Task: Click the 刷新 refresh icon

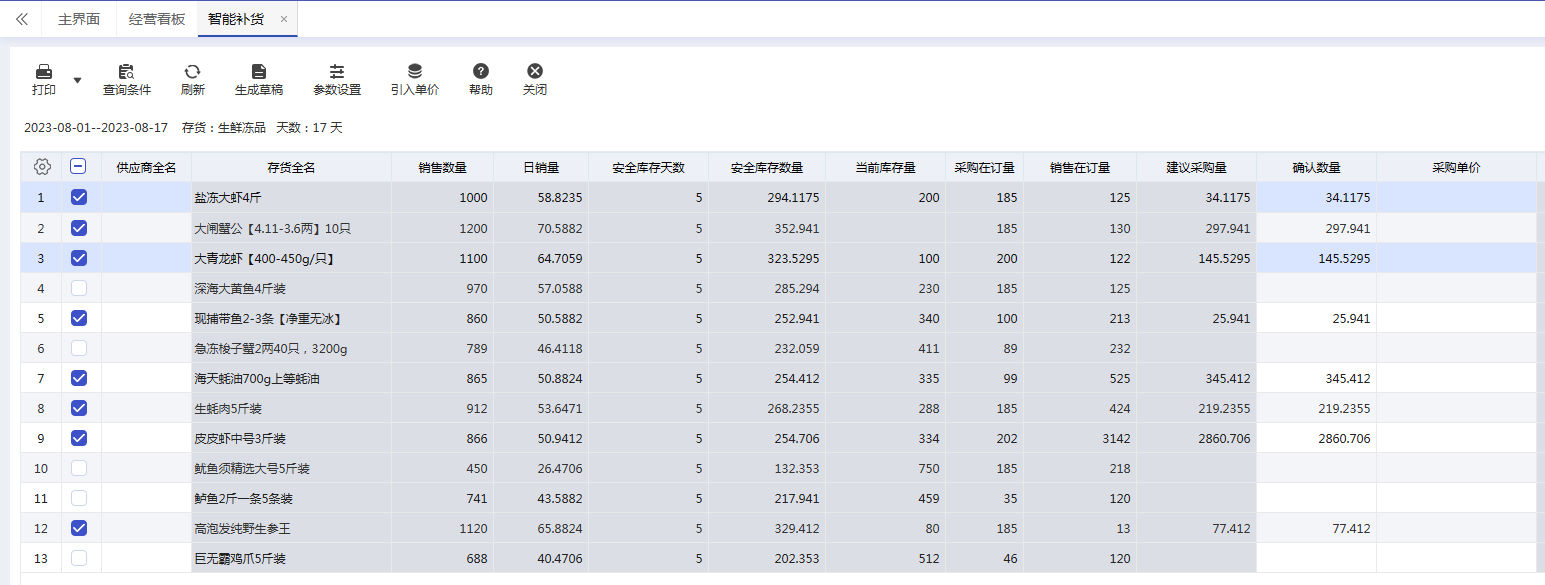Action: point(192,72)
